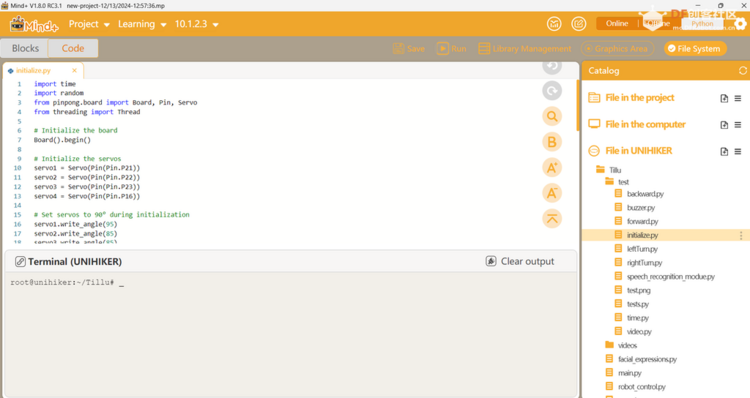Screen dimensions: 750x398
Task: Click the redo arrow icon in editor
Action: pos(552,90)
